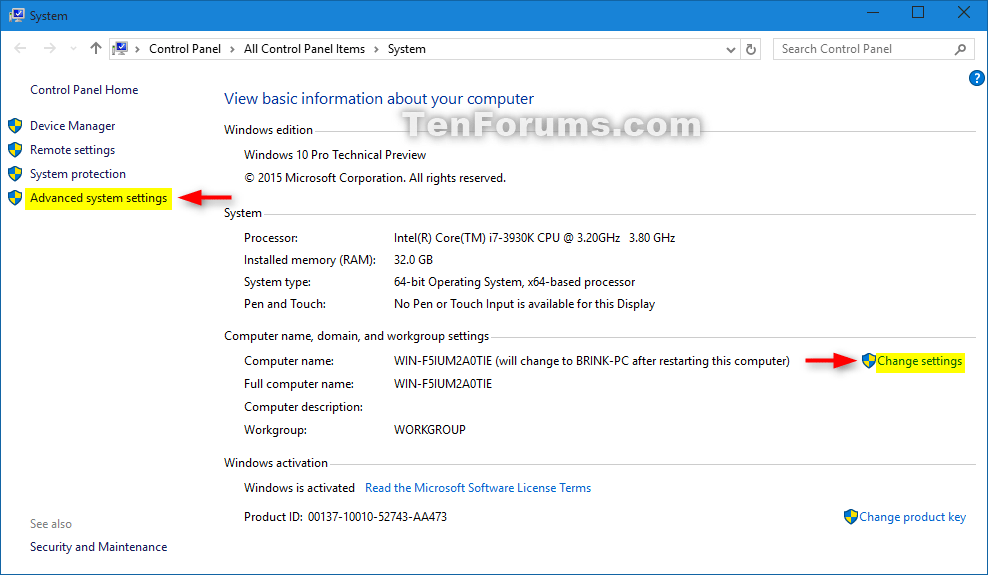Close the System window
Screen dimensions: 988x575
[964, 13]
